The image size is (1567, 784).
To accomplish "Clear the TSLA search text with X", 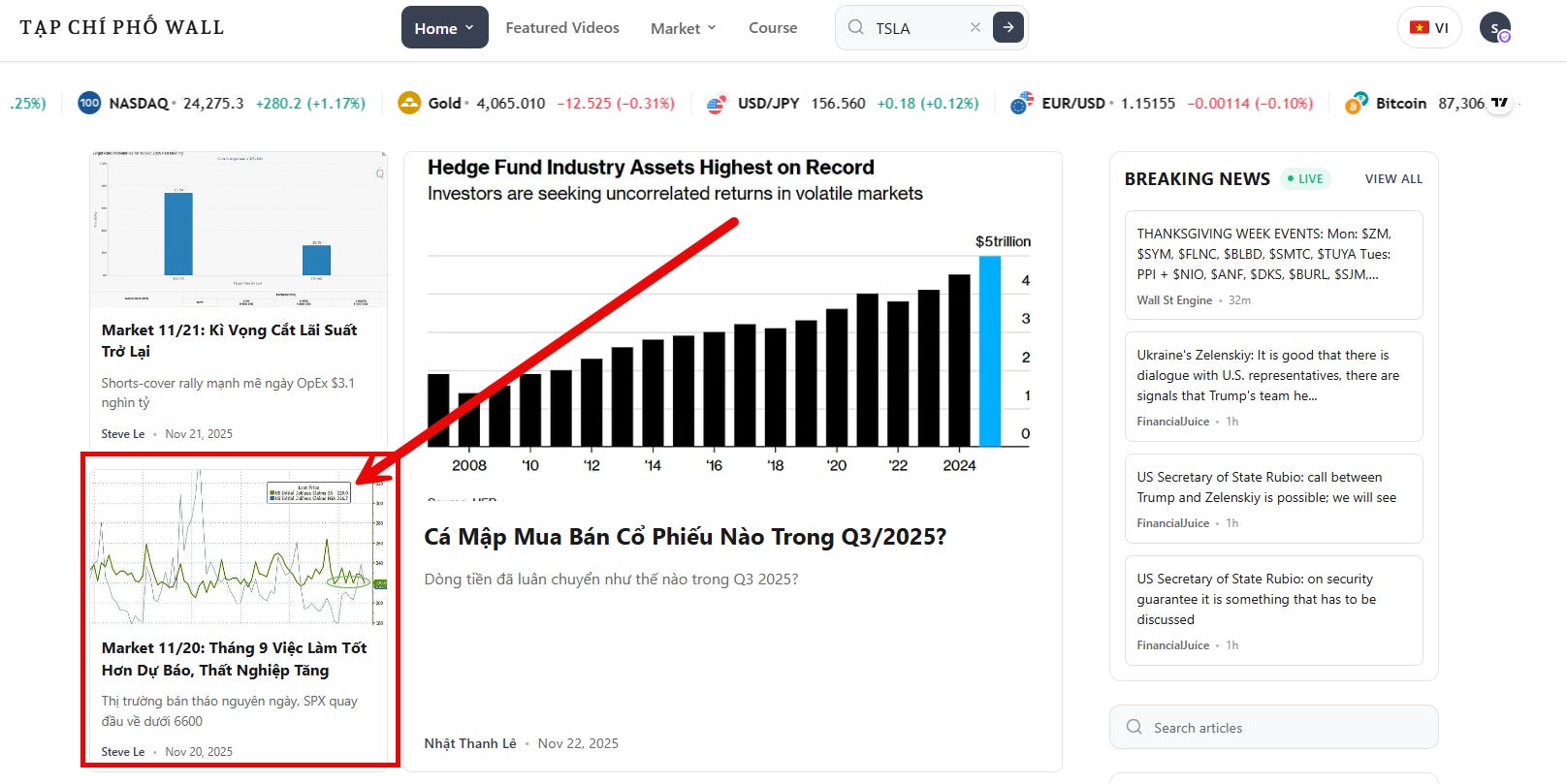I will 975,28.
